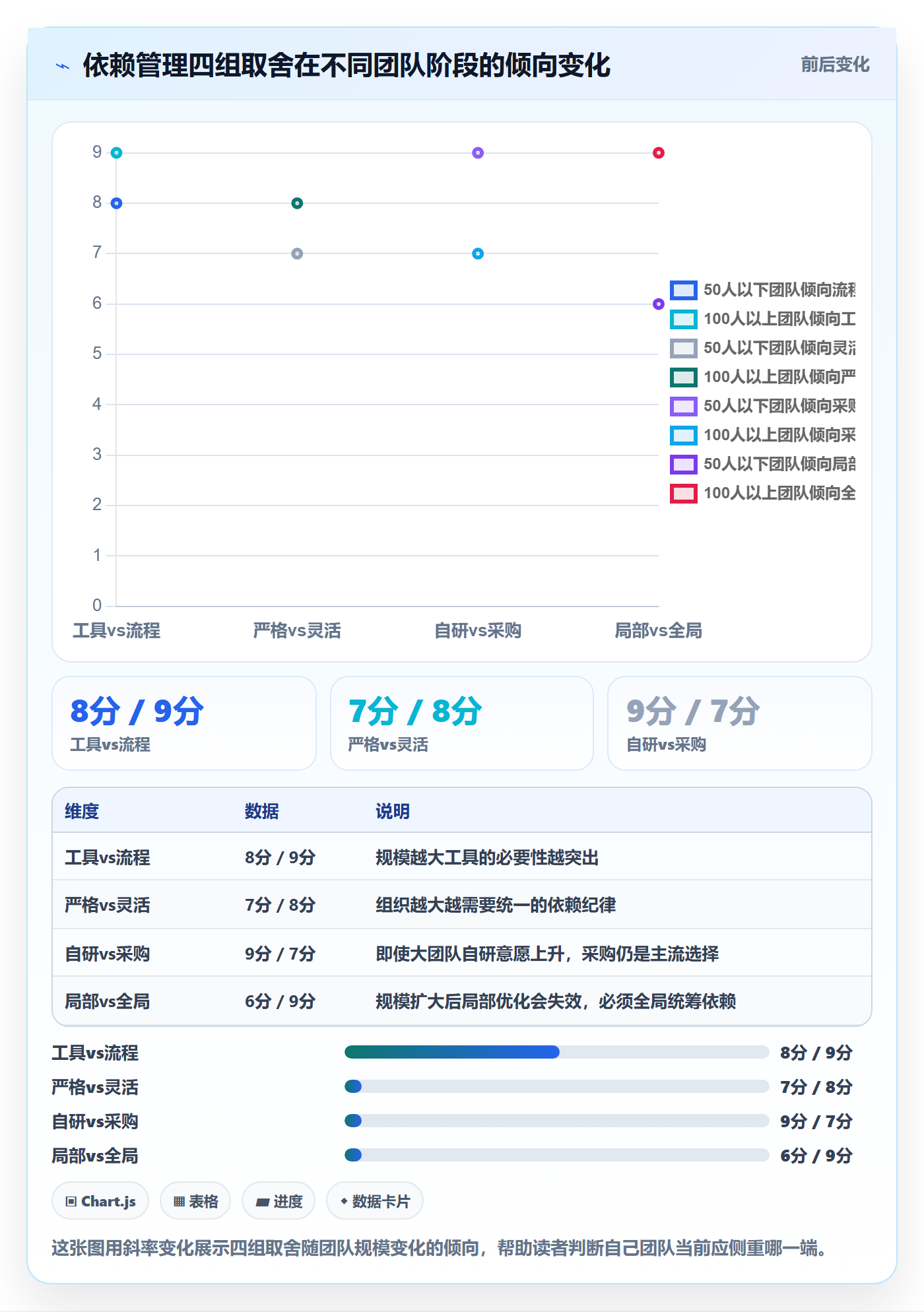Viewport: 924px width, 1312px height.
Task: Select the 局部vs全局 cell in the table
Action: click(108, 1001)
